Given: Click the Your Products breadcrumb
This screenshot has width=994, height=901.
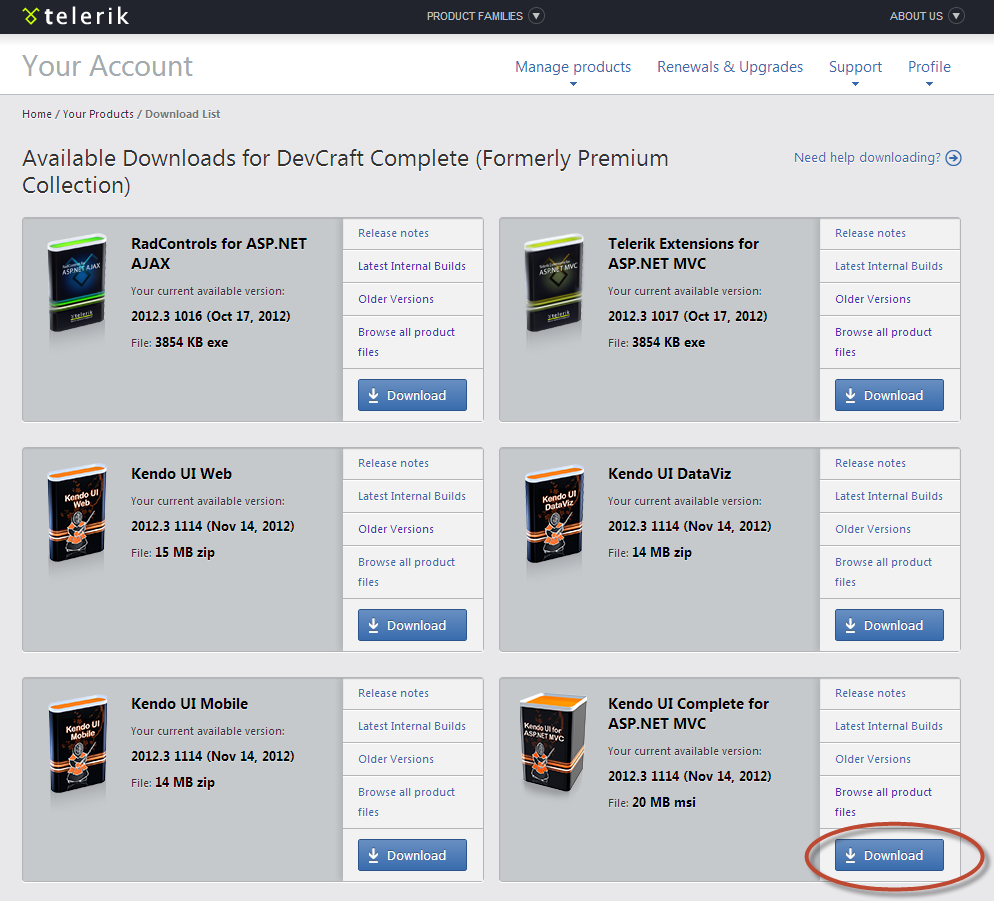Looking at the screenshot, I should (x=98, y=114).
